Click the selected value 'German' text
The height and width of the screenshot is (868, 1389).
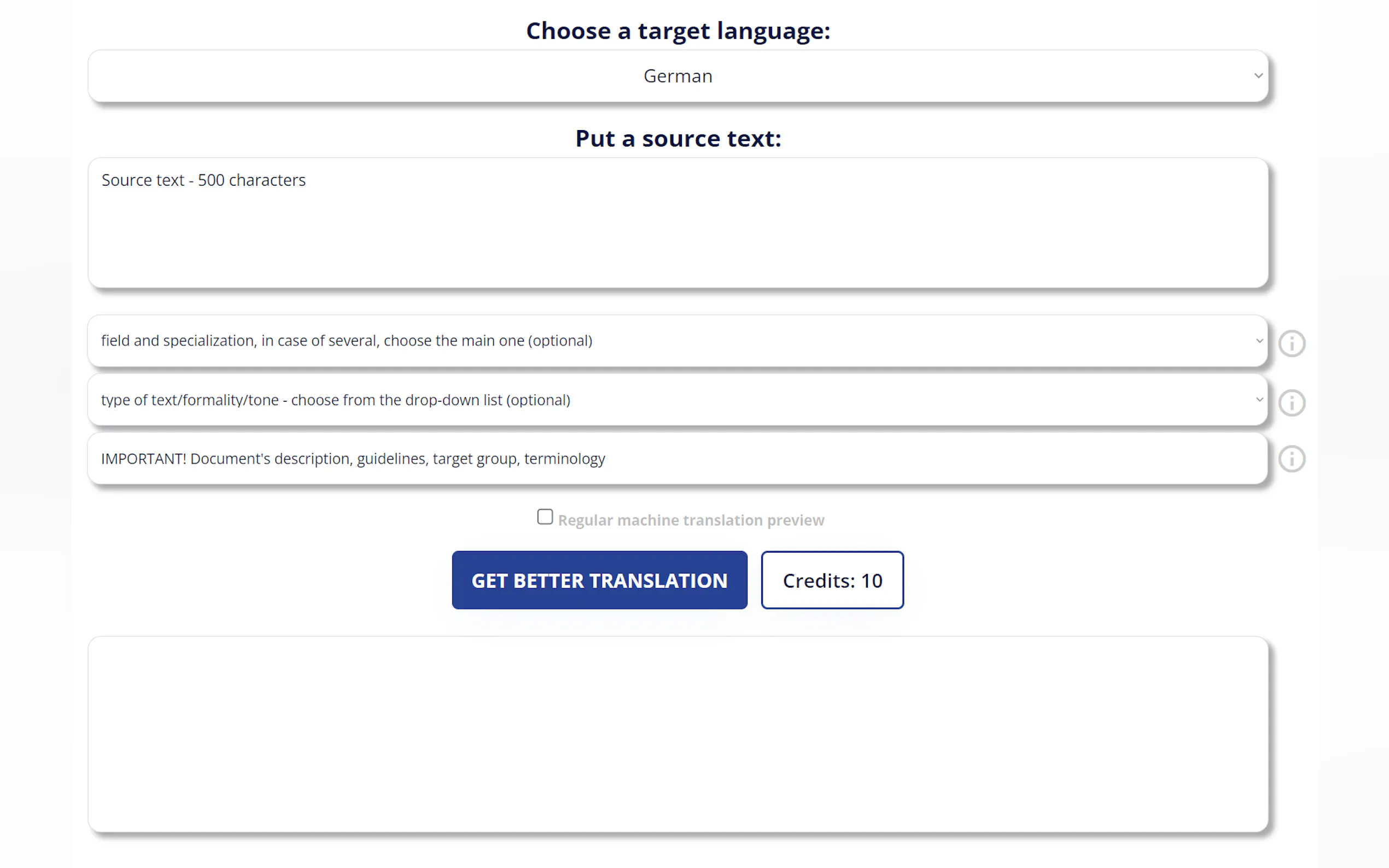click(678, 76)
